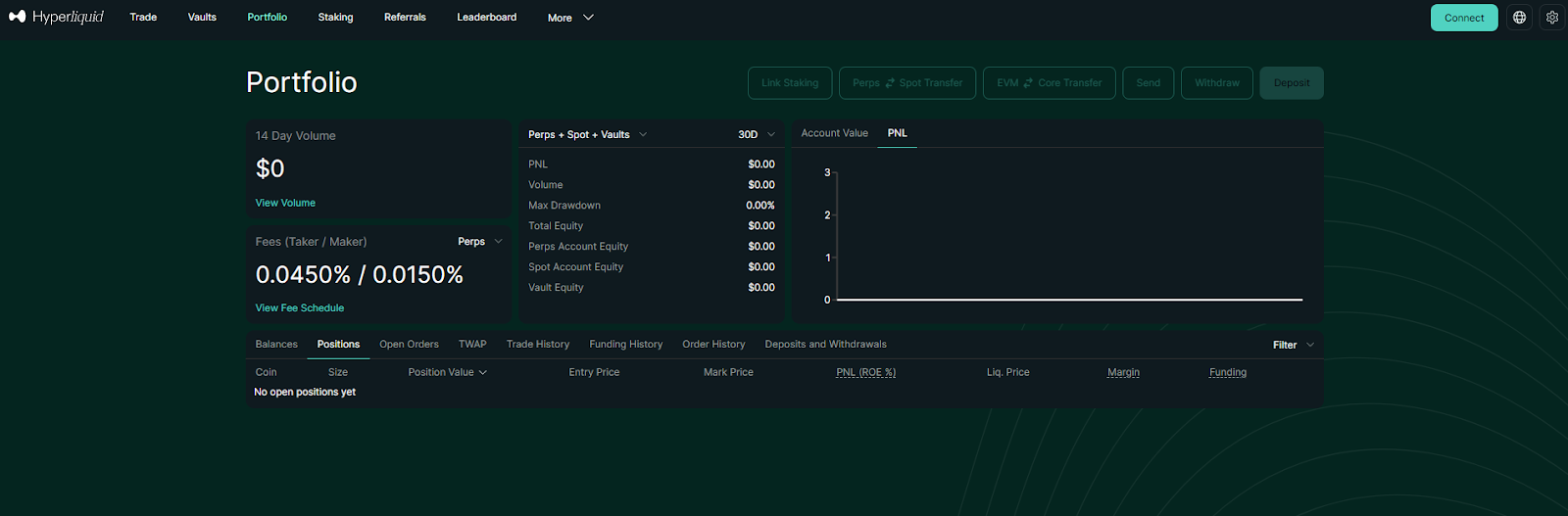Click the Funding column header
1568x516 pixels.
point(1228,372)
